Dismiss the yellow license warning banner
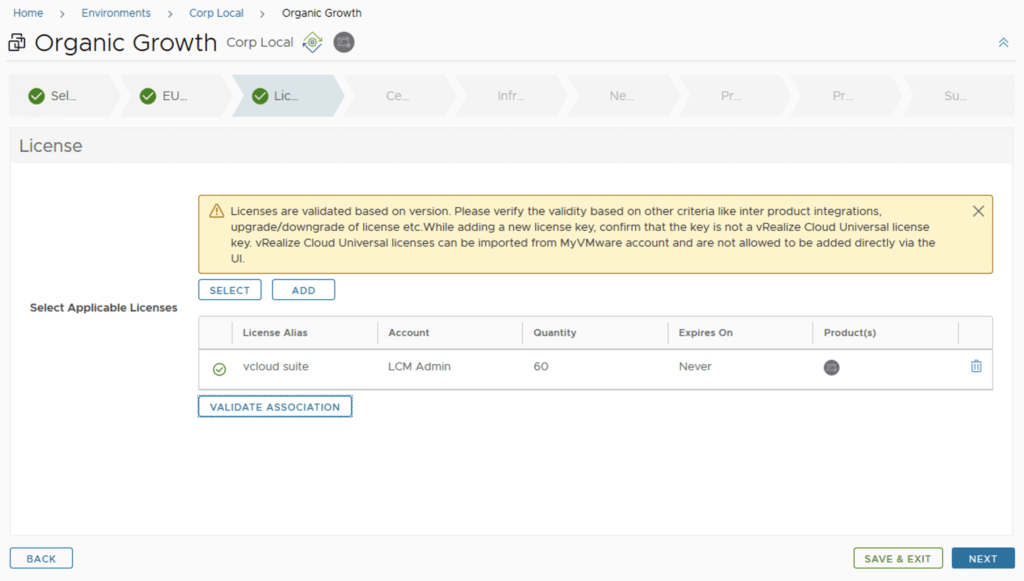This screenshot has width=1024, height=581. tap(978, 211)
